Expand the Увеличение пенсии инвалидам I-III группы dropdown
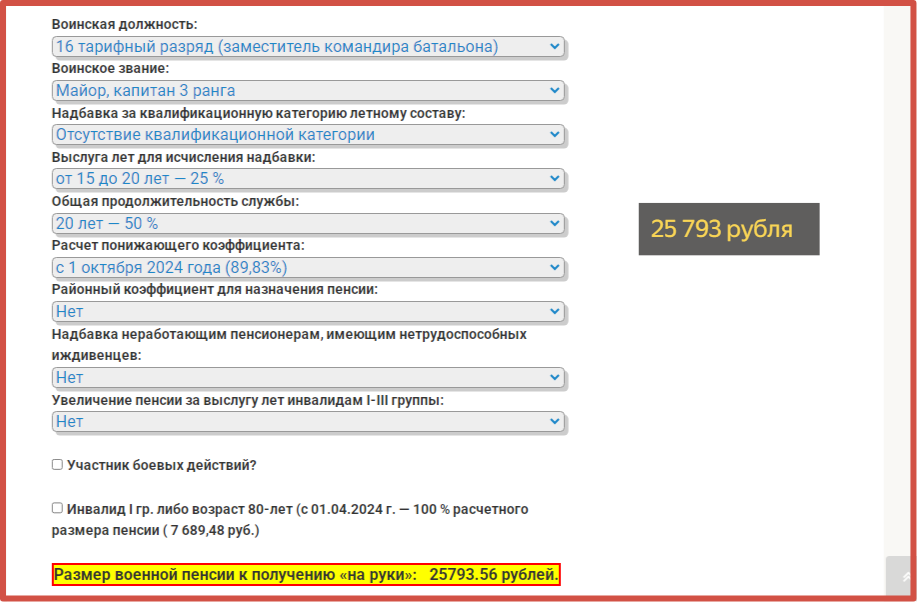Viewport: 917px width, 602px height. pos(308,421)
